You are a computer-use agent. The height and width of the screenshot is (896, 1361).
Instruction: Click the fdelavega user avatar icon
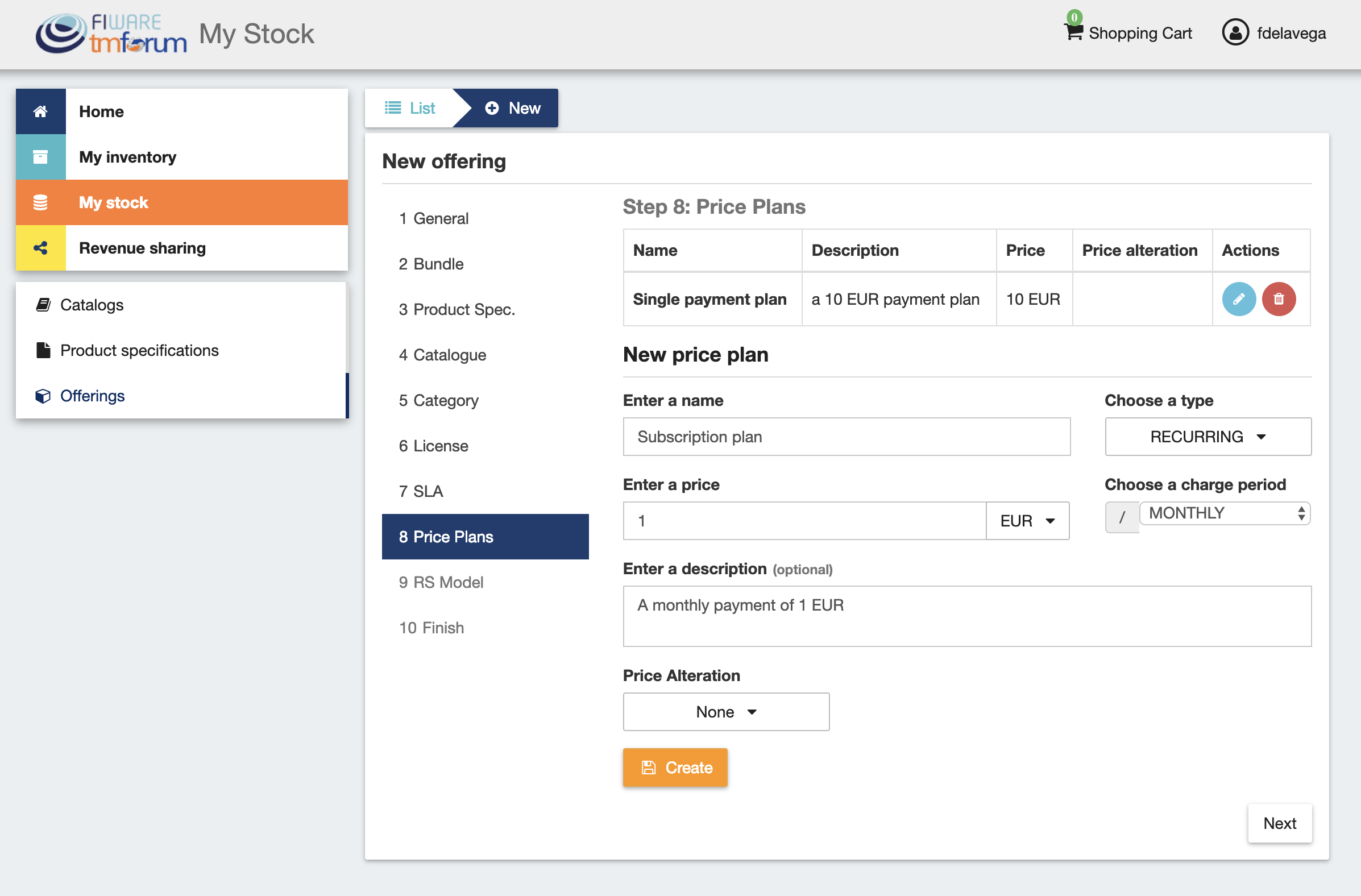click(x=1235, y=32)
